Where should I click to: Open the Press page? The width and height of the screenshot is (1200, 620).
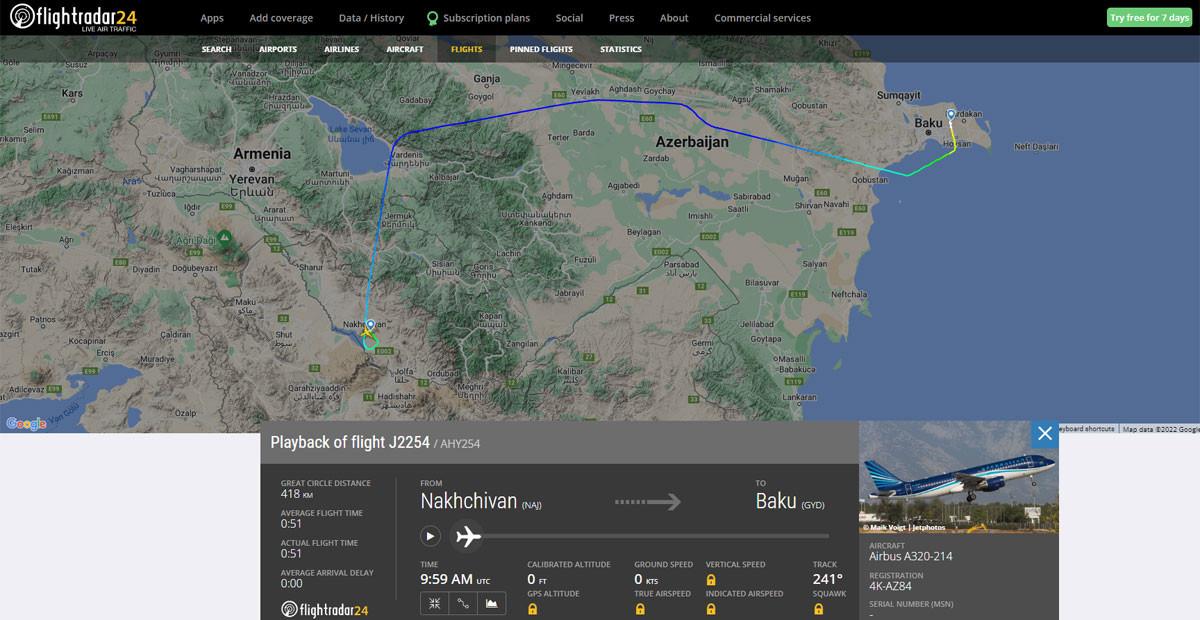(621, 18)
